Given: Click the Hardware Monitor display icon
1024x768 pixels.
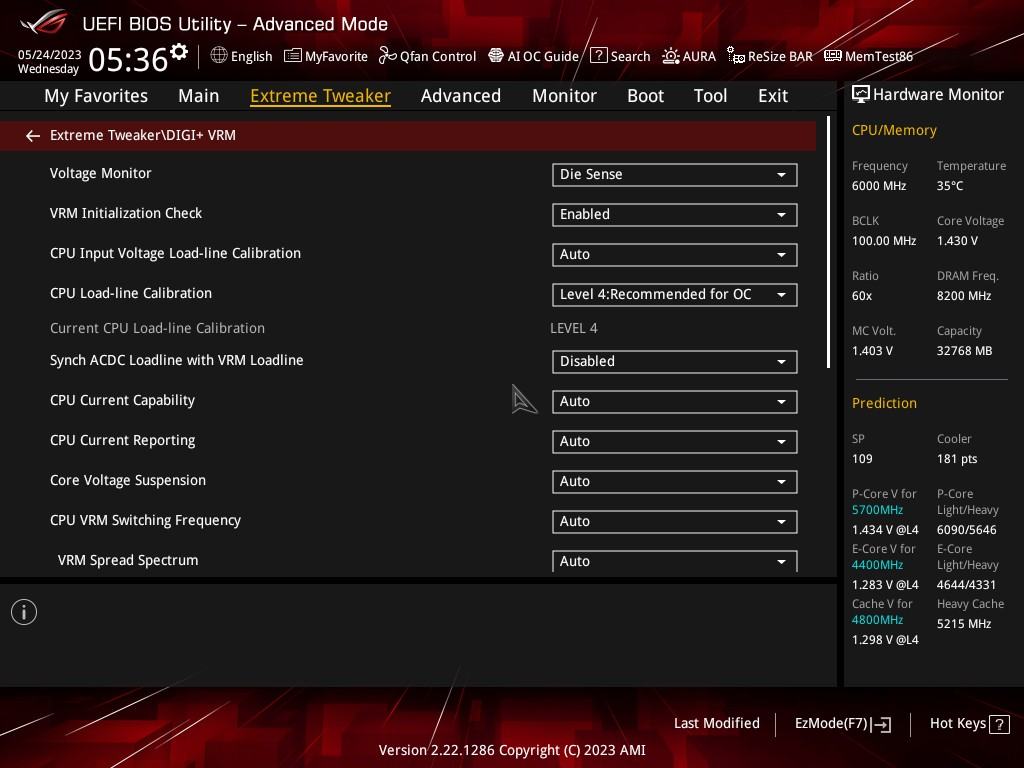Looking at the screenshot, I should click(861, 94).
